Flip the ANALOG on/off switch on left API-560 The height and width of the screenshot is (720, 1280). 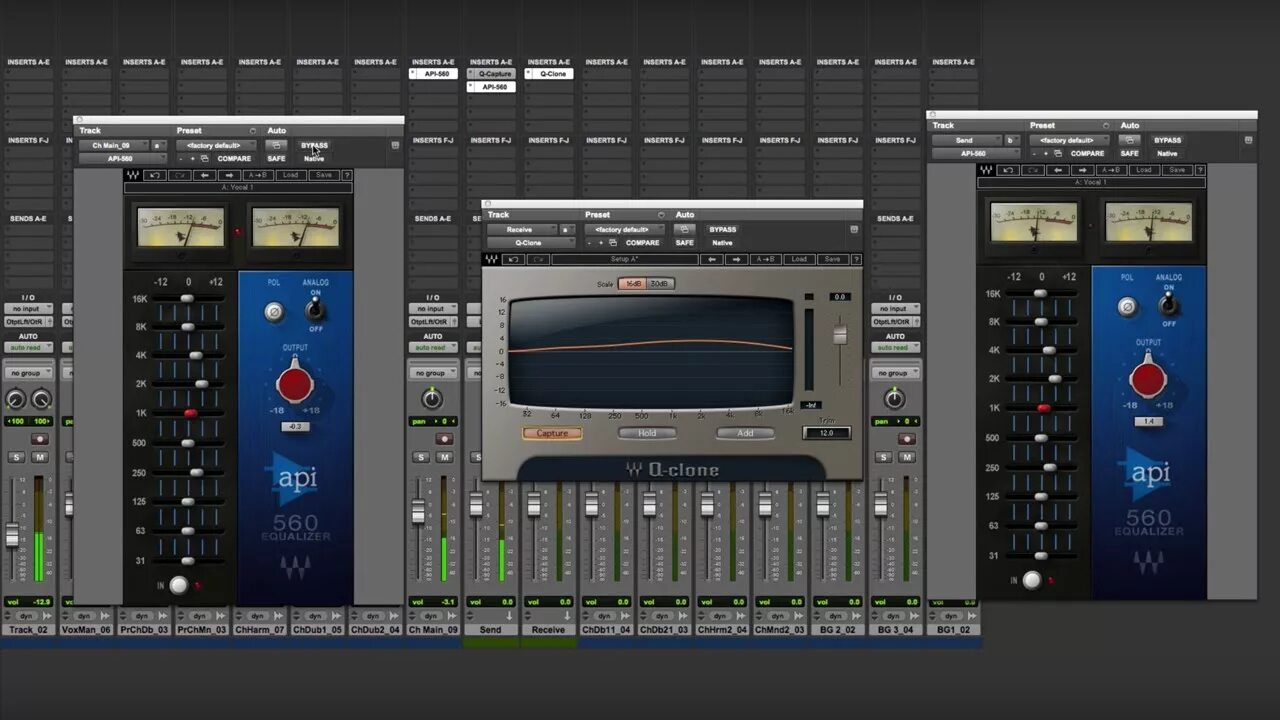pos(315,308)
